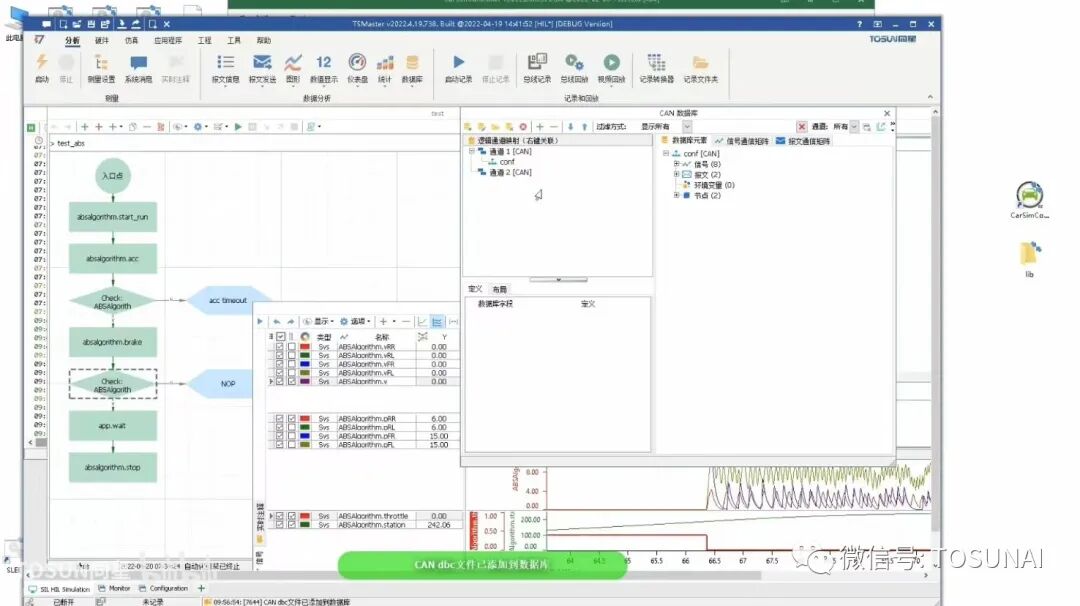Screen dimensions: 1080x606
Task: Select the app.wait flow block
Action: pyautogui.click(x=113, y=426)
